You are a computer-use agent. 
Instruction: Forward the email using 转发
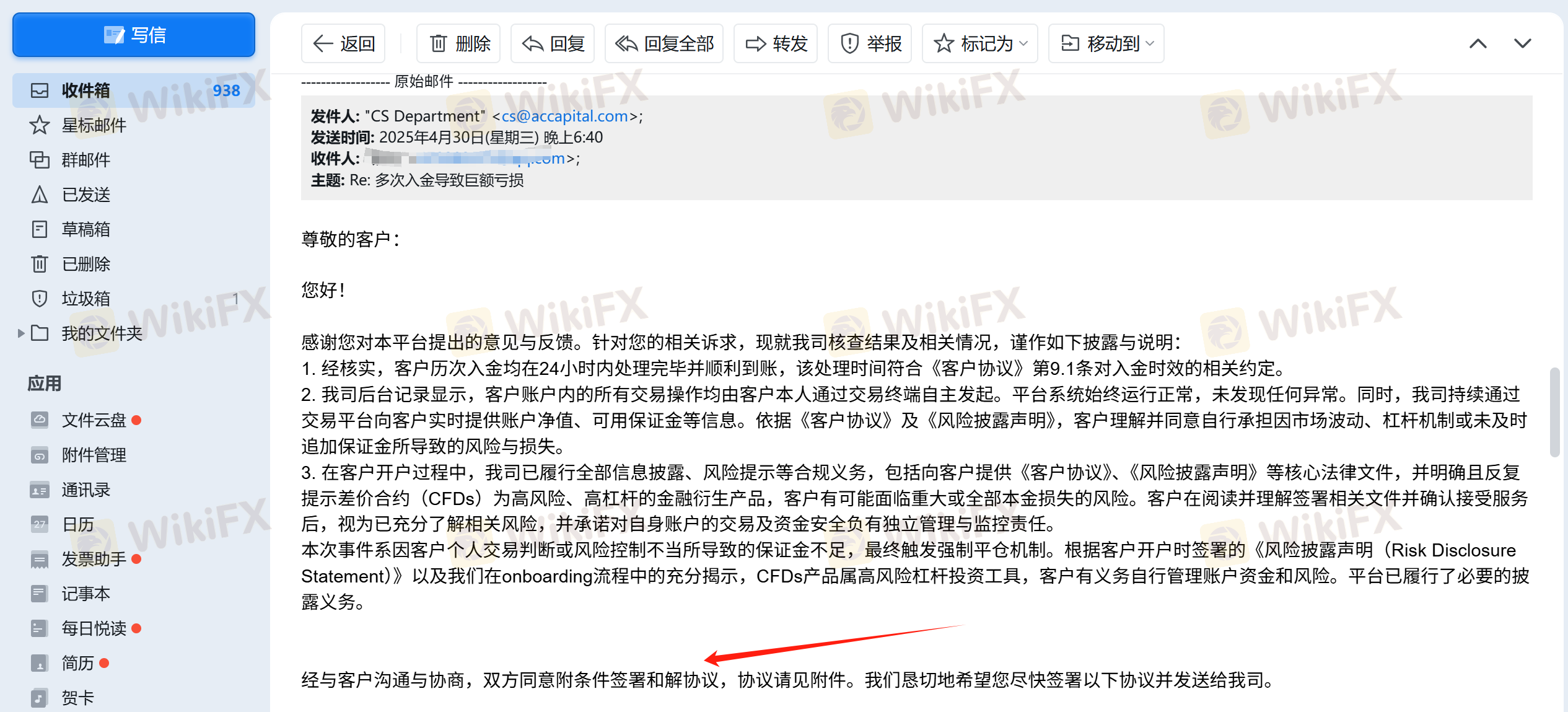[x=776, y=43]
